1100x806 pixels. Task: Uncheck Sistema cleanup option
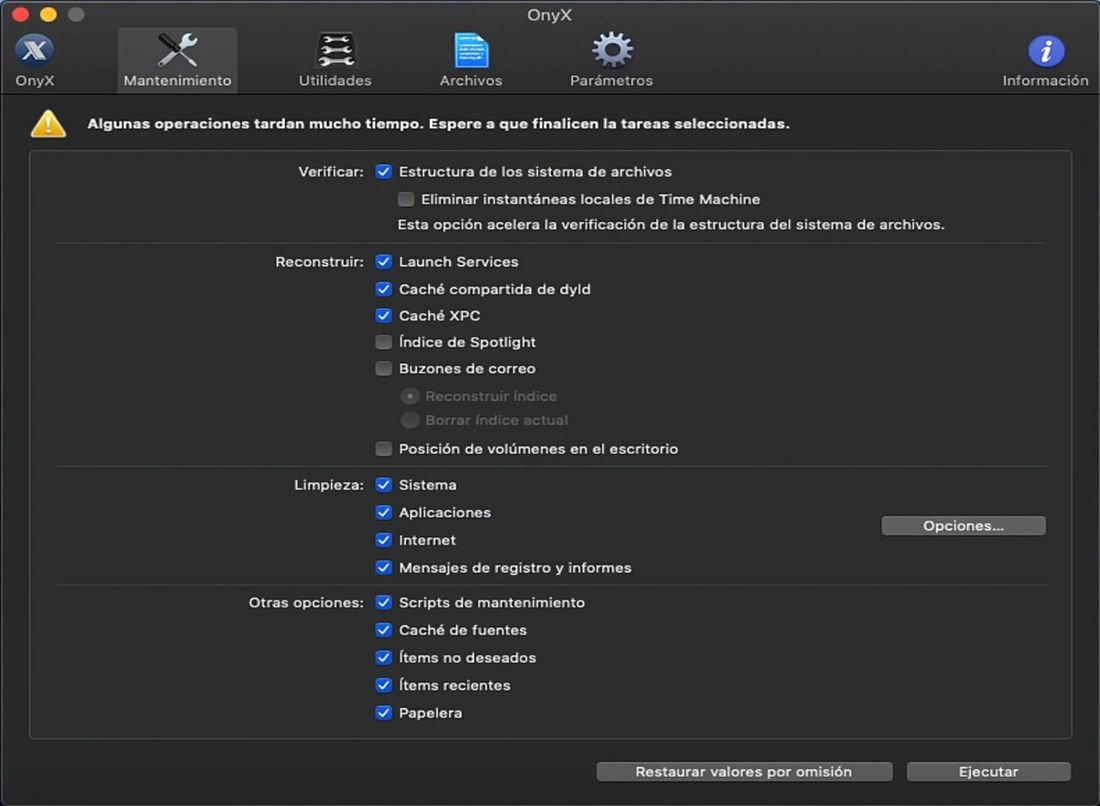click(x=384, y=485)
